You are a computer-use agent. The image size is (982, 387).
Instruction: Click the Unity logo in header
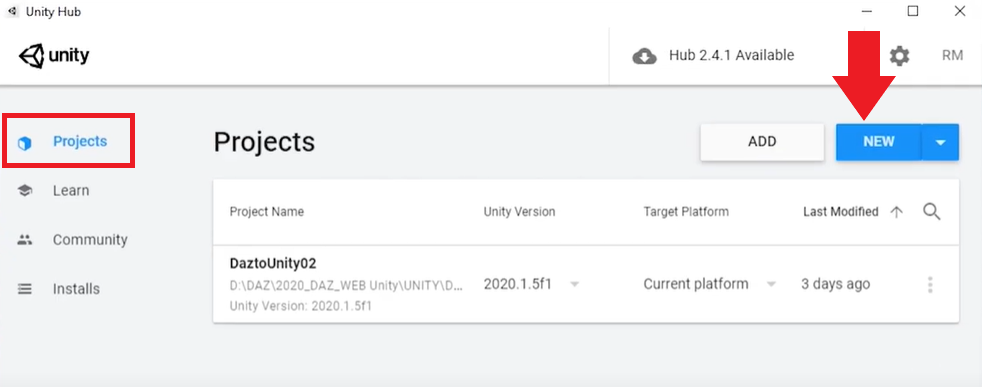point(54,56)
